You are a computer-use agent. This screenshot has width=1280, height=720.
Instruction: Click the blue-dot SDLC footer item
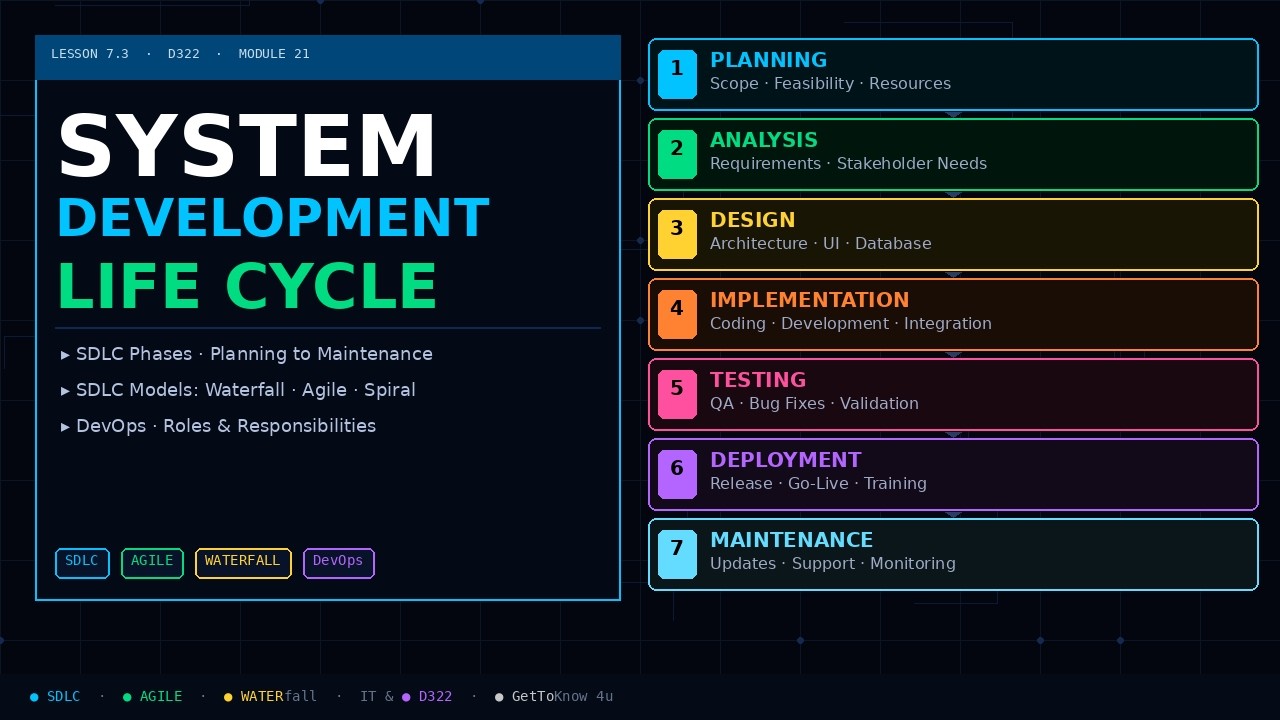tap(55, 697)
